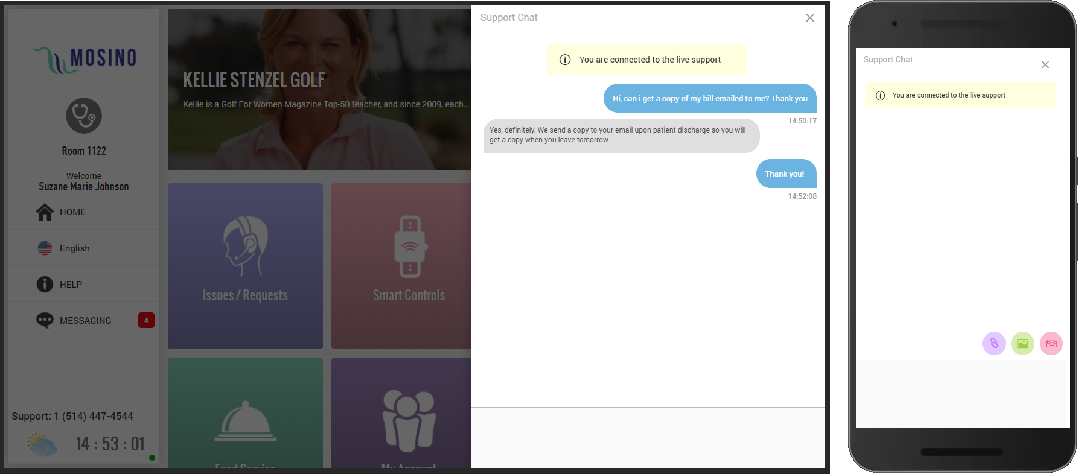Click the US flag language icon

(44, 248)
